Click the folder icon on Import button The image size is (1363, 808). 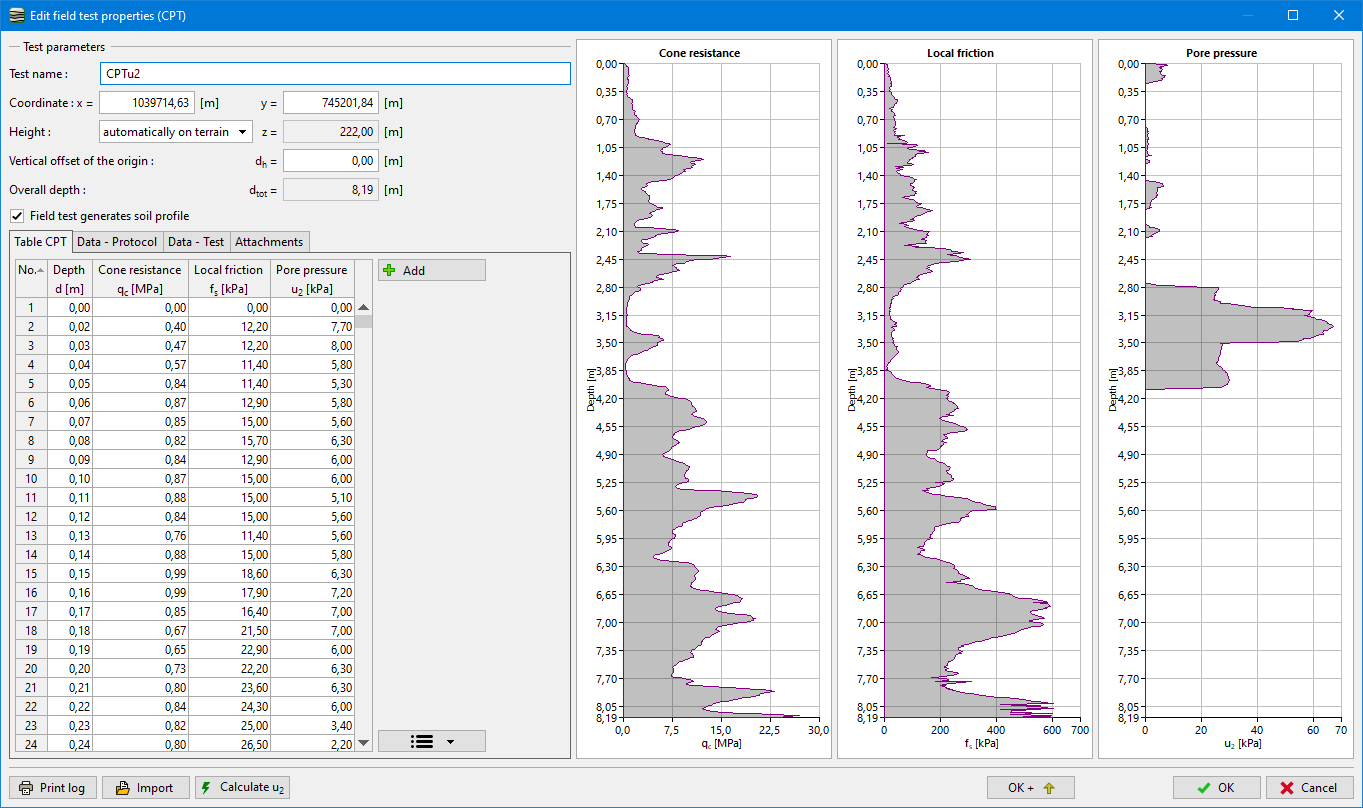(x=122, y=787)
